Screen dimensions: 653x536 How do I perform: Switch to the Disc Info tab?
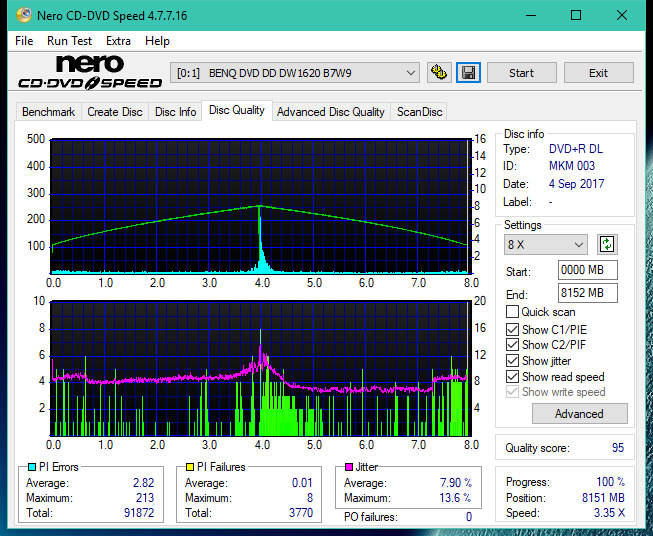click(x=175, y=112)
